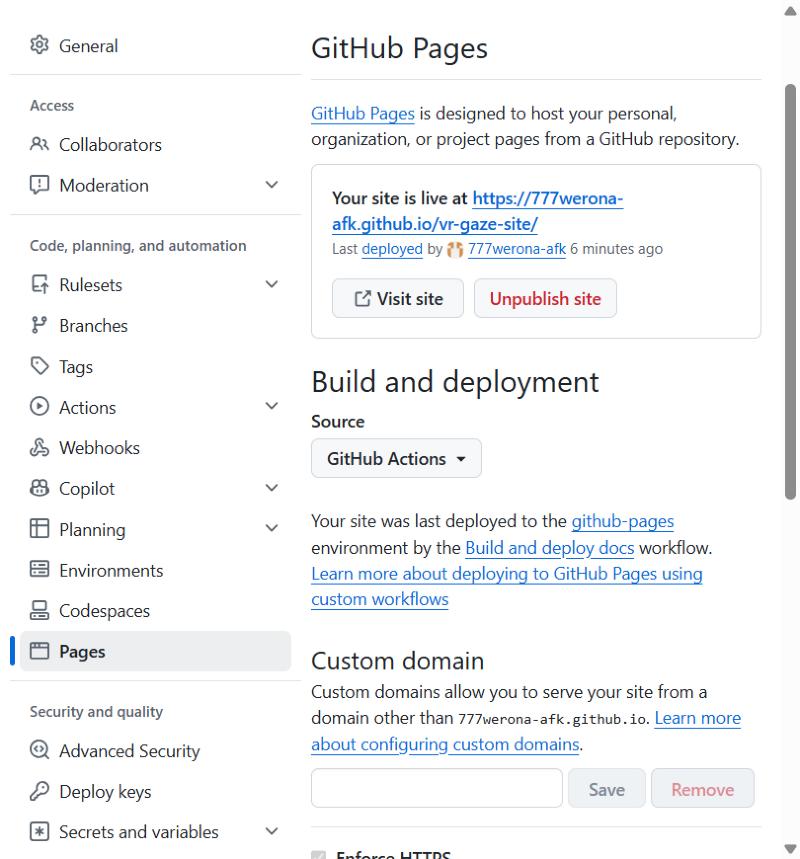
Task: Click the Rulesets icon in sidebar
Action: (39, 284)
